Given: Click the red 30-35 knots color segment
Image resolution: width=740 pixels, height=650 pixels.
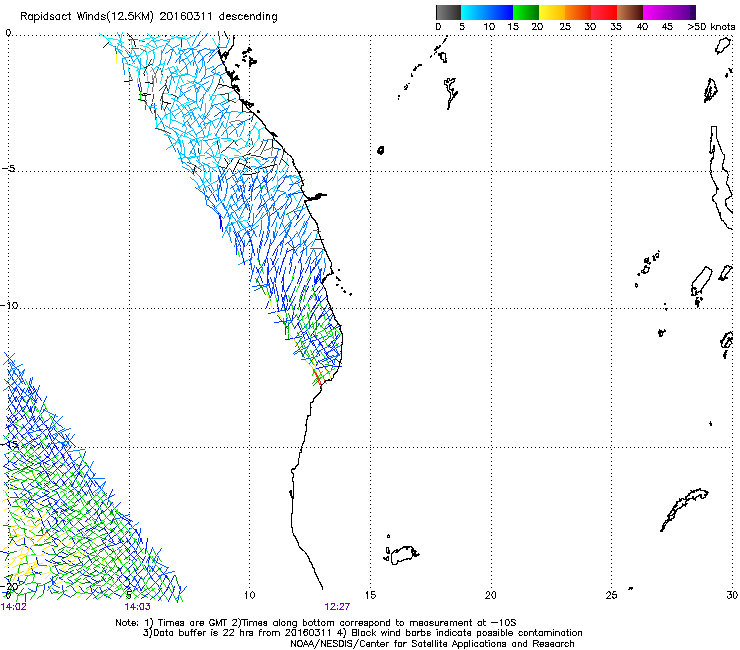Looking at the screenshot, I should pos(604,12).
